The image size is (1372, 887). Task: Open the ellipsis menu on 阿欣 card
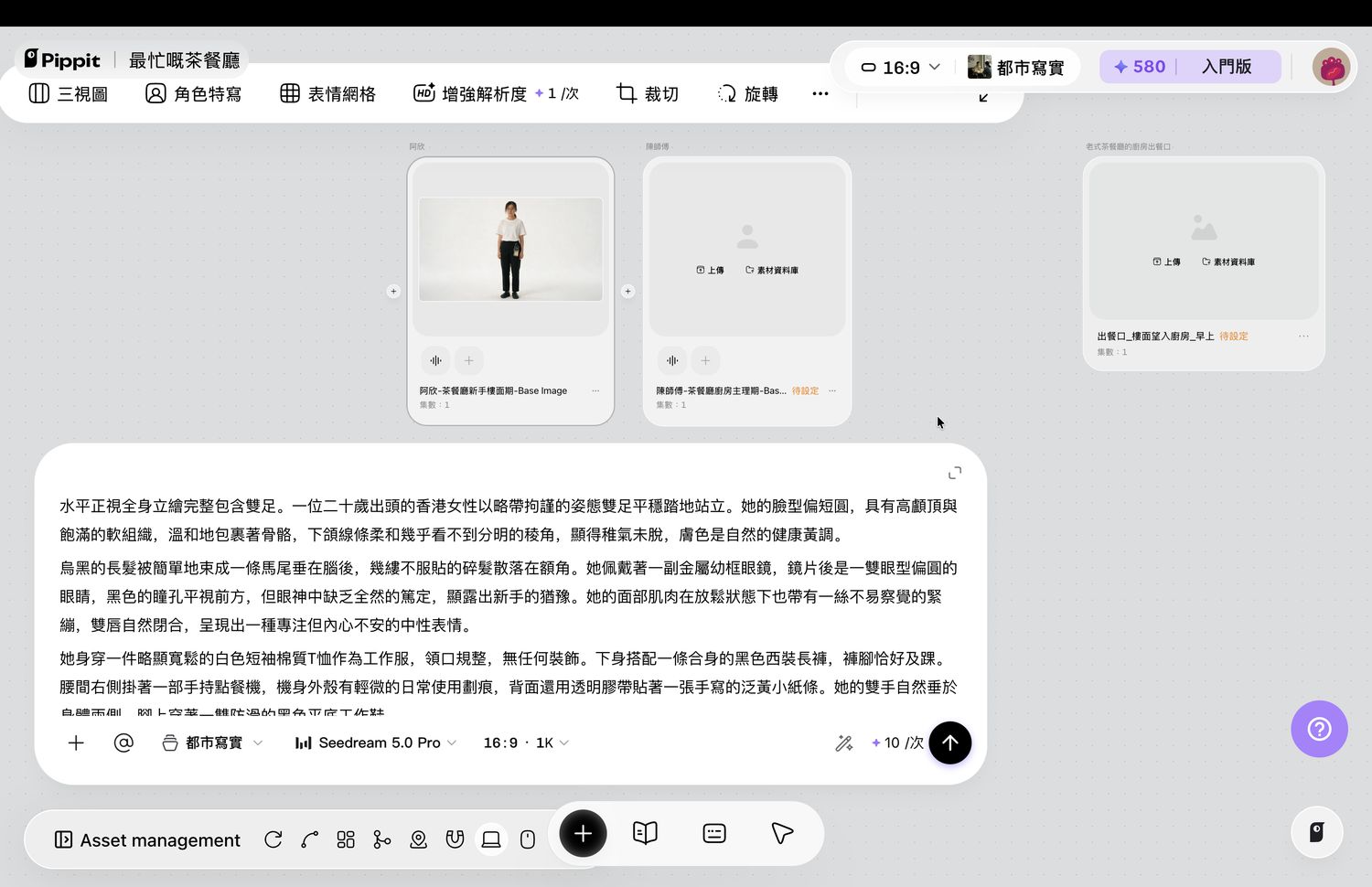tap(595, 390)
